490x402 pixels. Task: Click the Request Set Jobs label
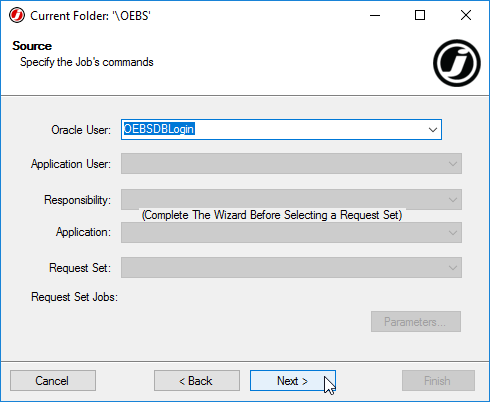click(x=74, y=297)
